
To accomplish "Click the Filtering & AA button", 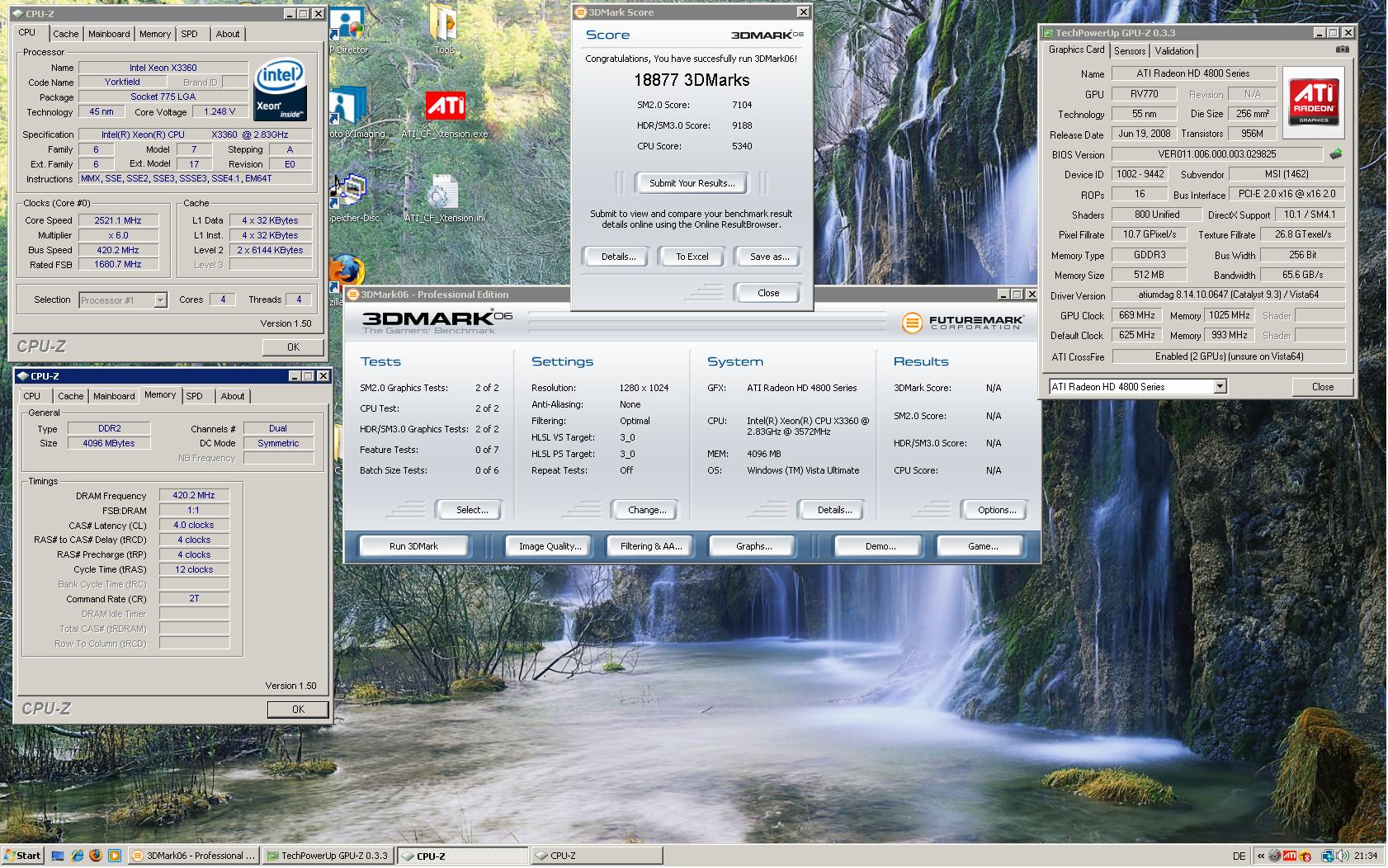I will coord(651,546).
